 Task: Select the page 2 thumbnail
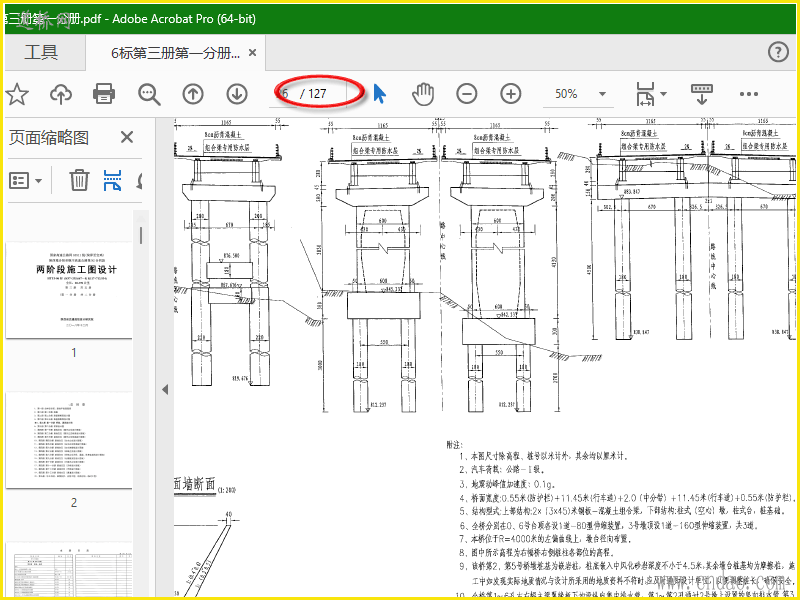[69, 440]
